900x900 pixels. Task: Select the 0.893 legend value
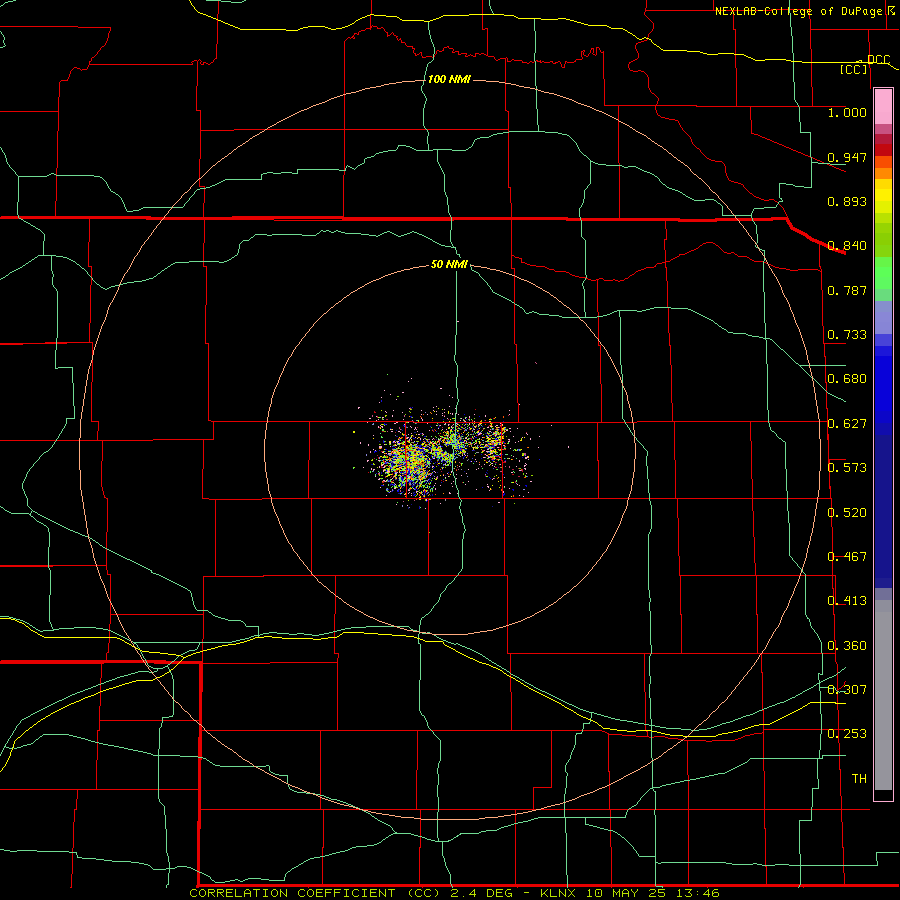click(847, 201)
